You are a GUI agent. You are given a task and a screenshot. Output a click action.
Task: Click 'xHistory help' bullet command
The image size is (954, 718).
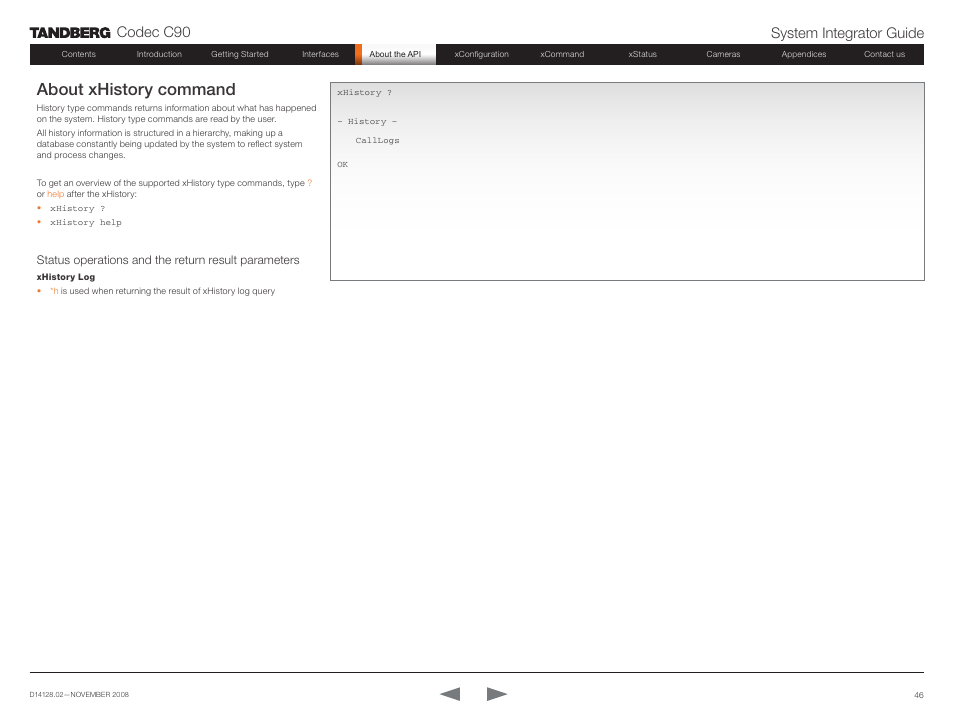[x=85, y=223]
